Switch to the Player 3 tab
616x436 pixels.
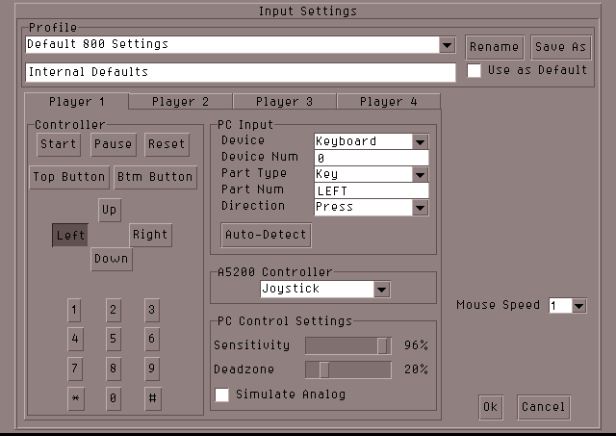tap(284, 102)
